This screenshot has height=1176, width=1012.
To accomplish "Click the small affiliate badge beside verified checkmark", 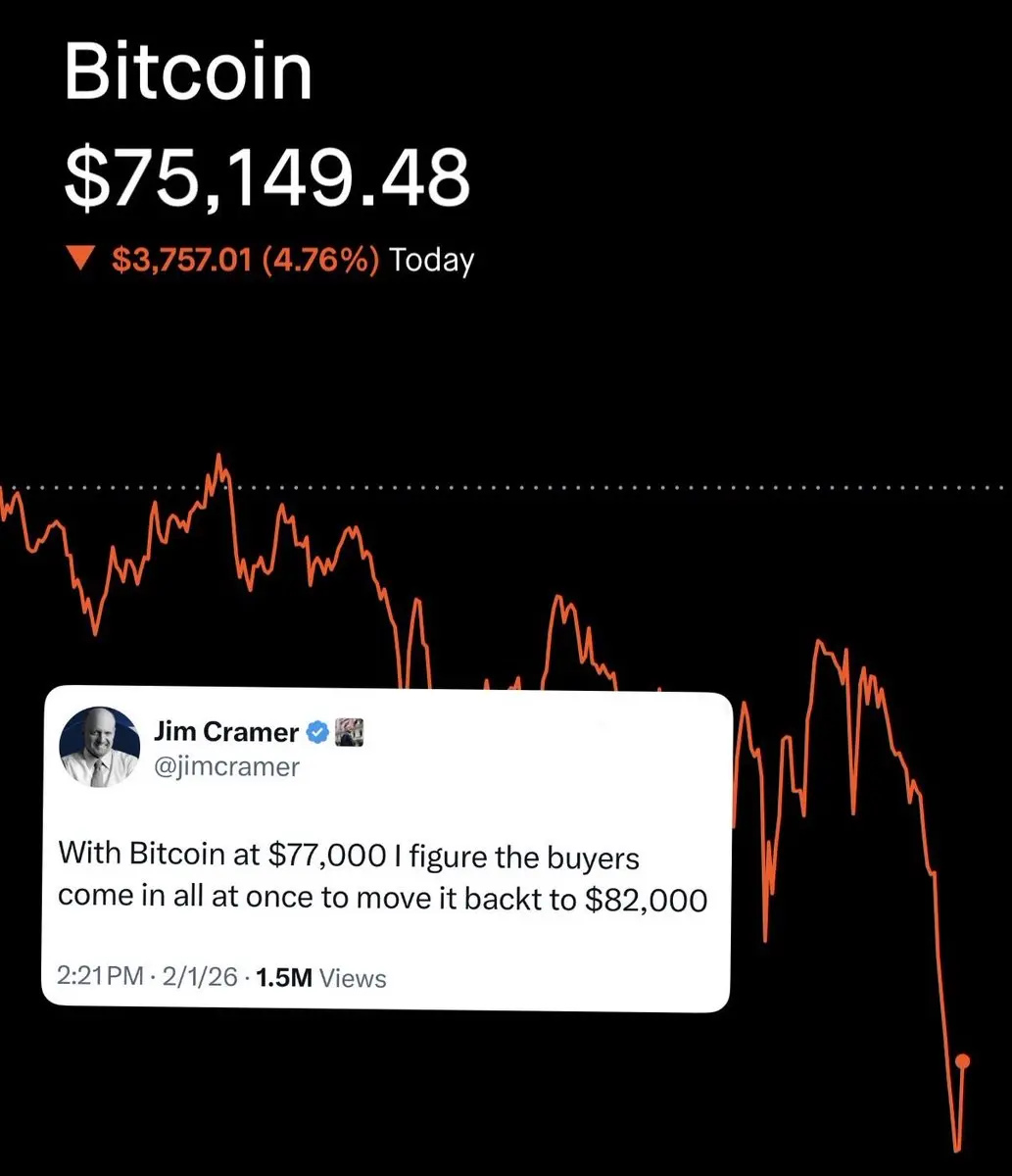I will click(350, 731).
